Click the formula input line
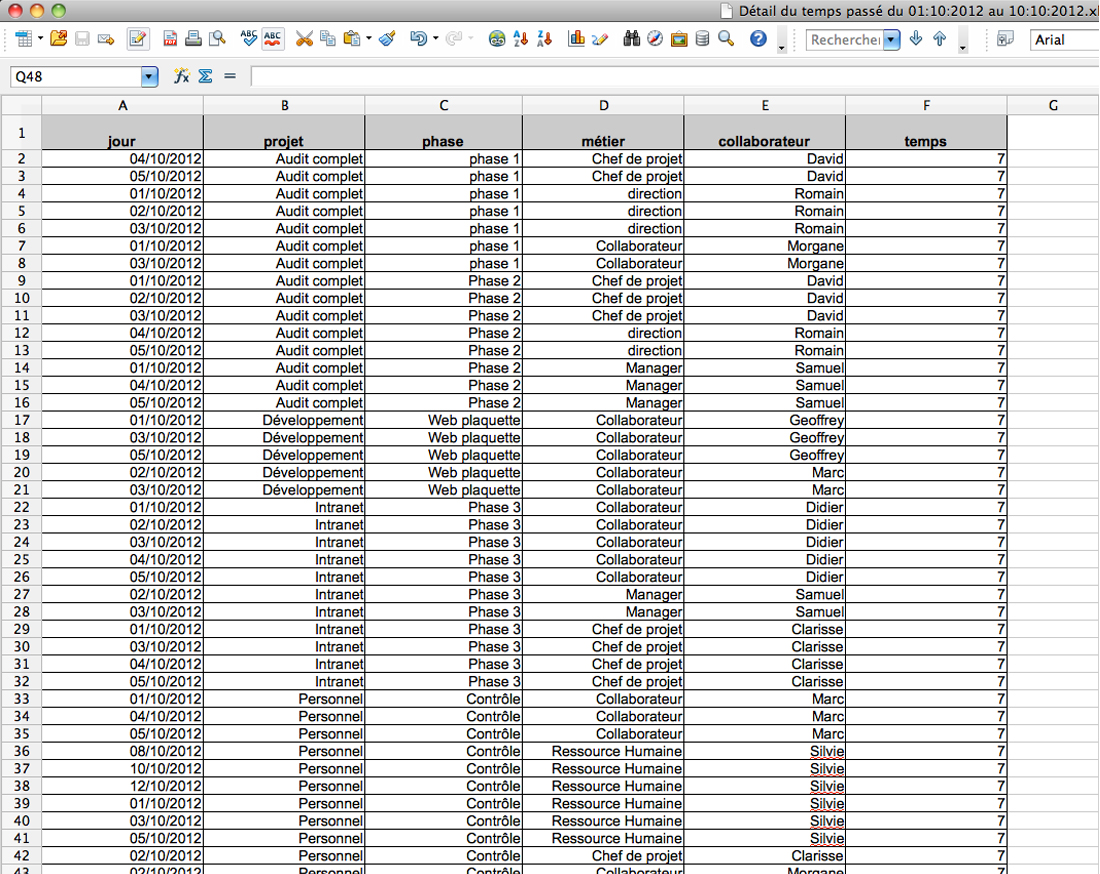1100x874 pixels. [x=675, y=76]
